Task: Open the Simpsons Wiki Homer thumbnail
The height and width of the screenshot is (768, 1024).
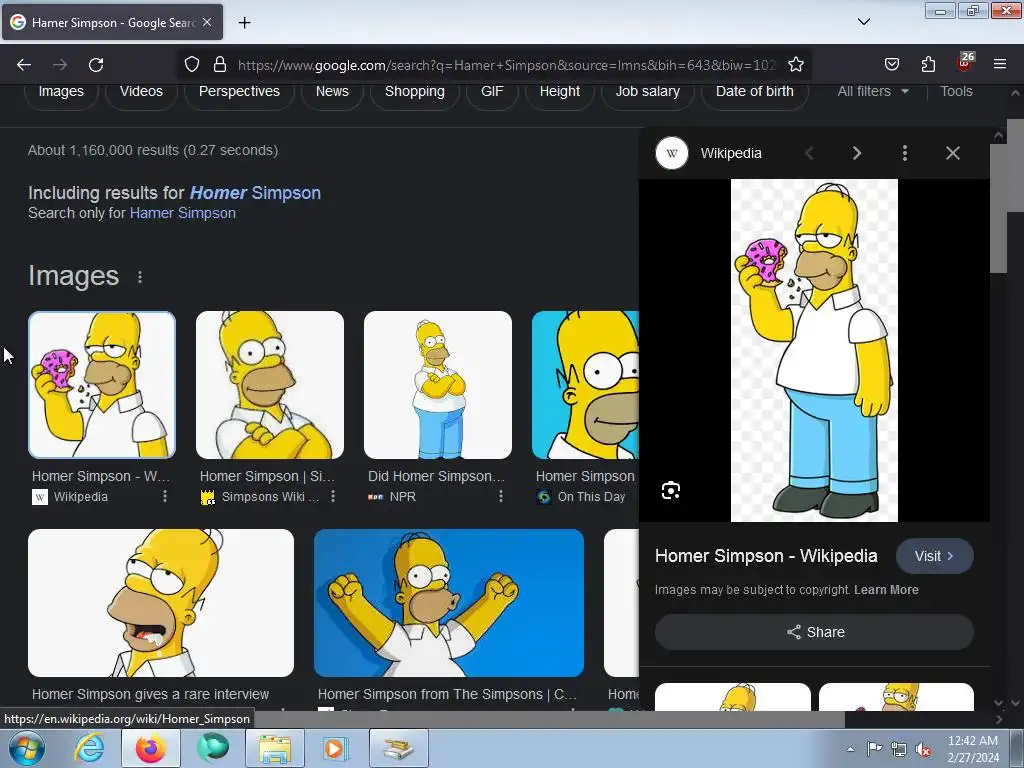Action: [x=270, y=385]
